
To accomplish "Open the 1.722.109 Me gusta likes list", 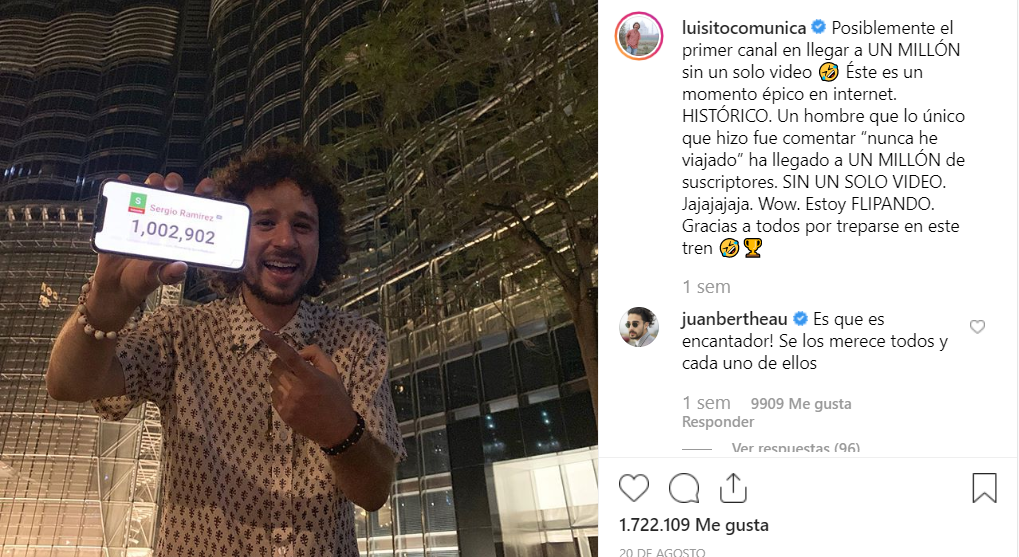I will (x=693, y=525).
